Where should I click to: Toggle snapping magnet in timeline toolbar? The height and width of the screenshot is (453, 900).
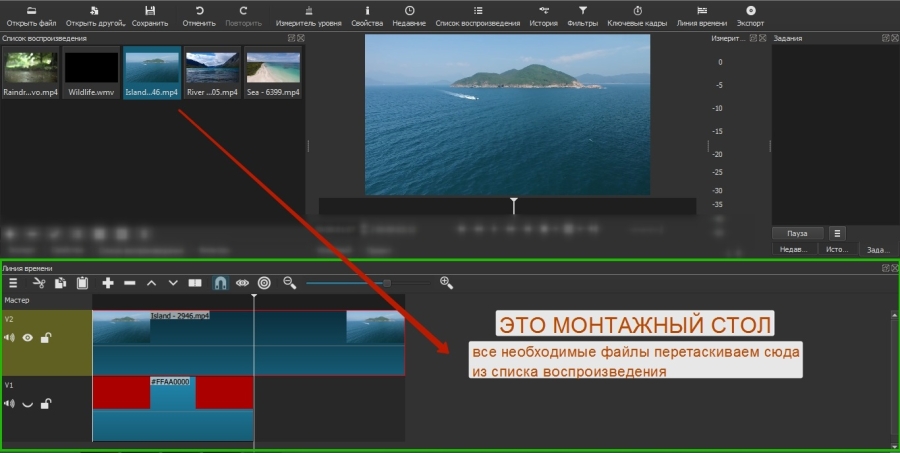pos(220,283)
